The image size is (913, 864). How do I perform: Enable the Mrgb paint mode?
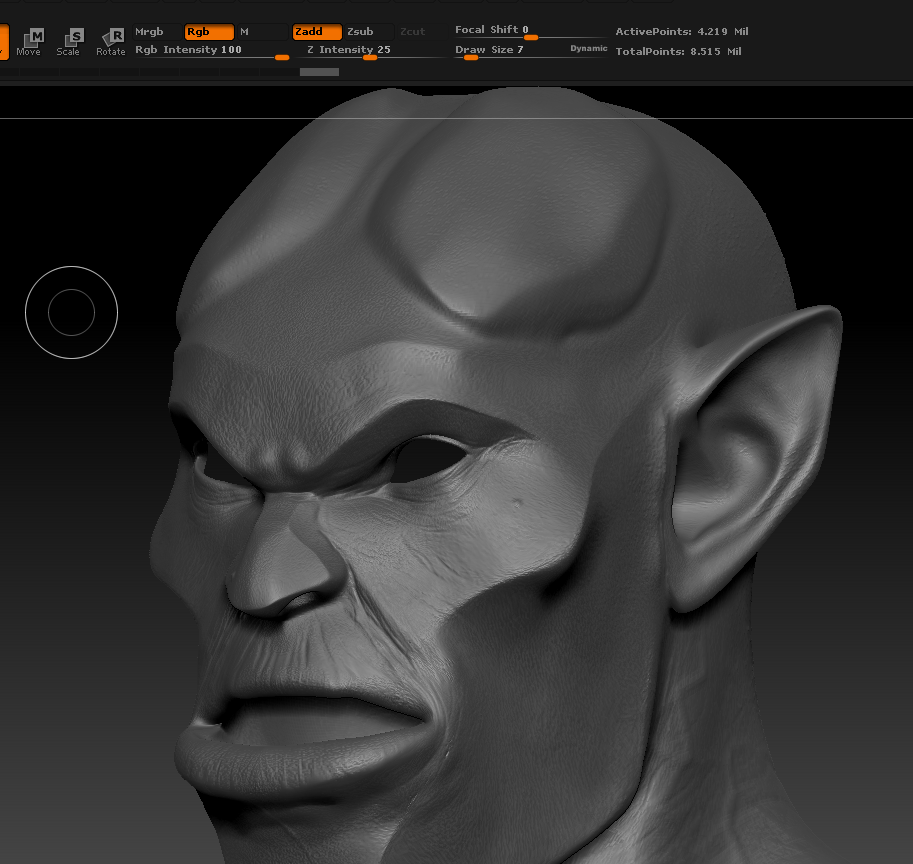click(157, 31)
